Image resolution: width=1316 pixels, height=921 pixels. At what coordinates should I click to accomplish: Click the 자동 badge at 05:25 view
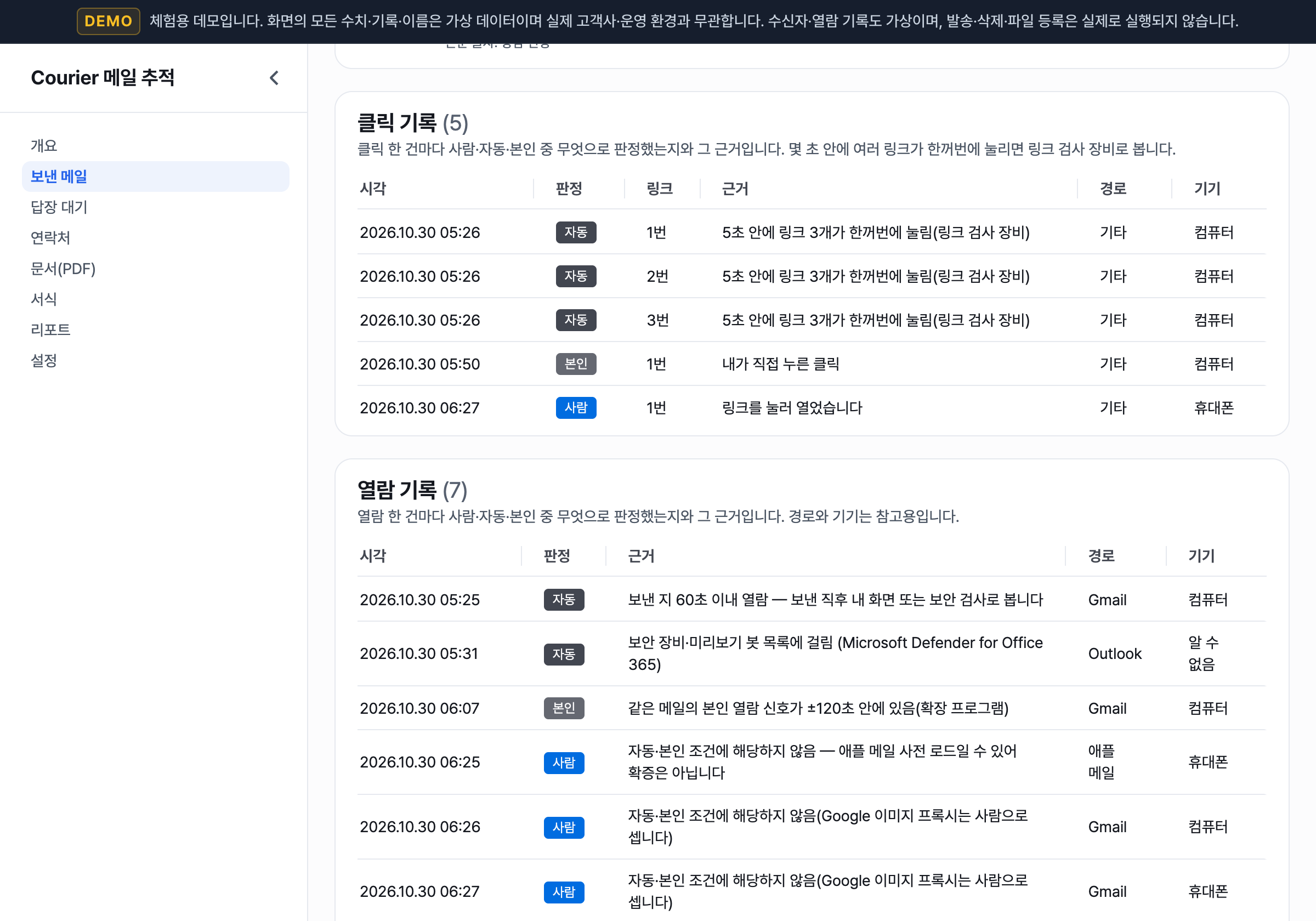(564, 600)
